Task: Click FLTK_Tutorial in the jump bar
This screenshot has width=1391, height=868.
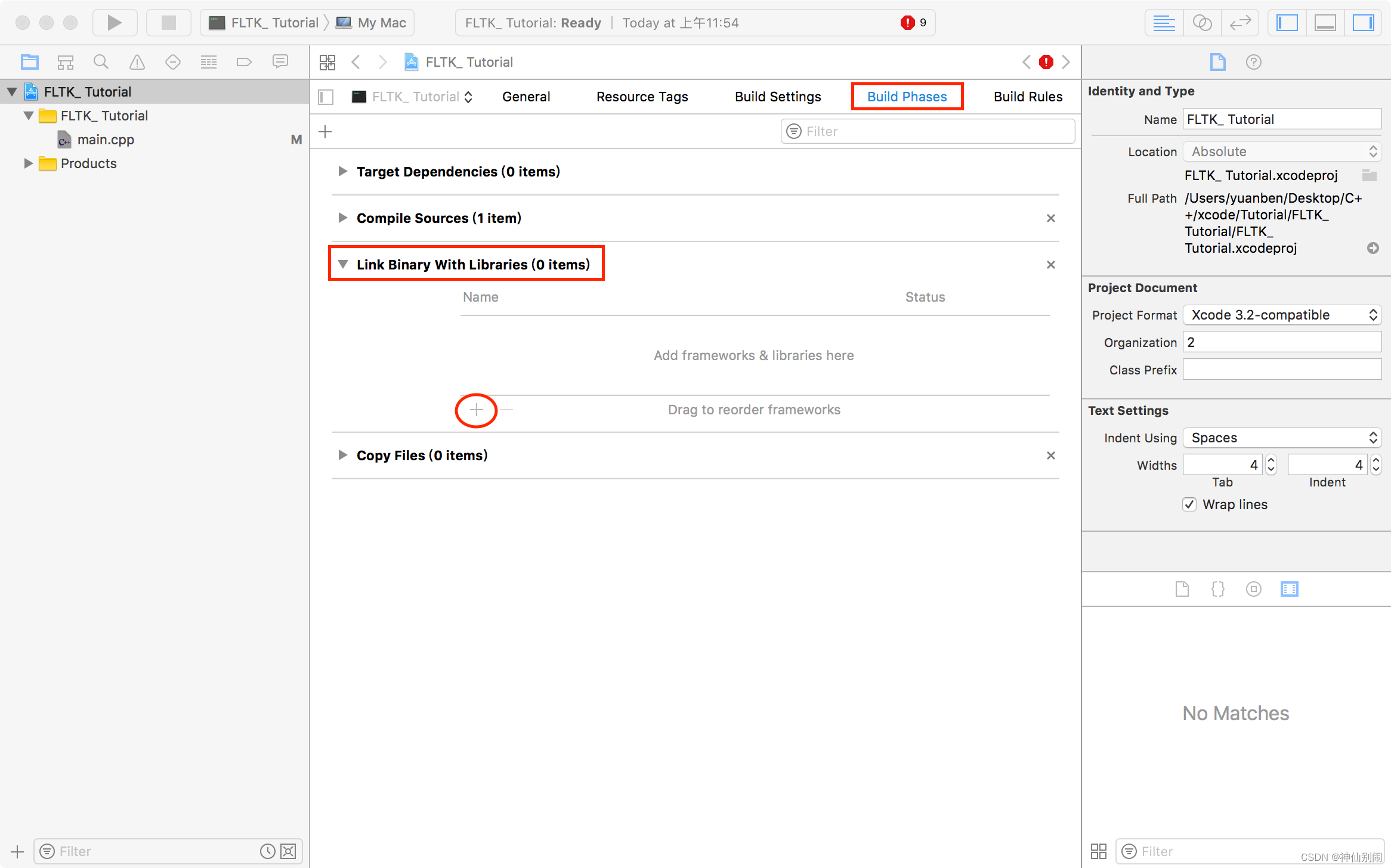Action: click(459, 62)
